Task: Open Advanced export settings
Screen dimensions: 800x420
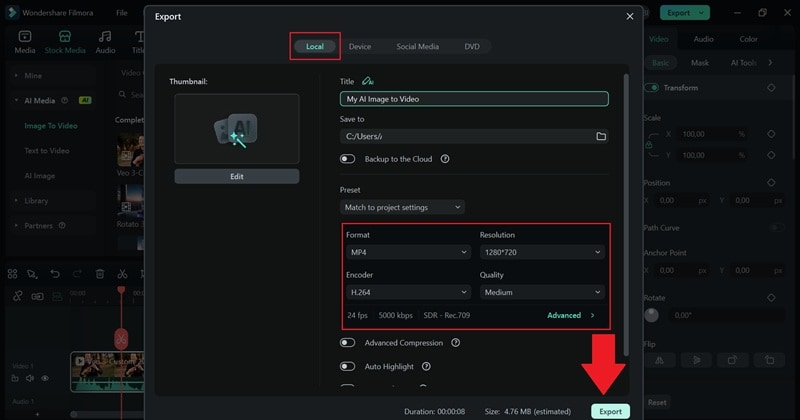Action: tap(570, 315)
